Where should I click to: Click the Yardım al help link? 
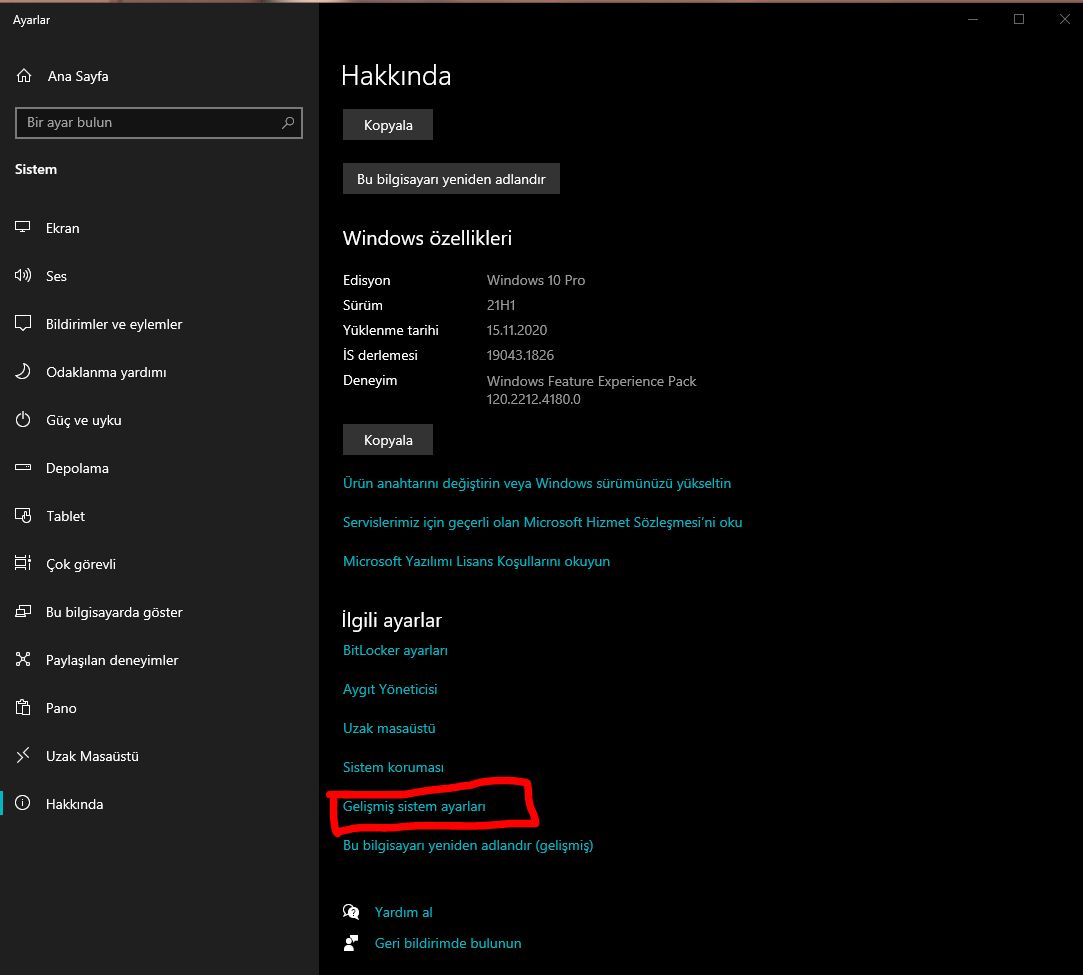(403, 912)
